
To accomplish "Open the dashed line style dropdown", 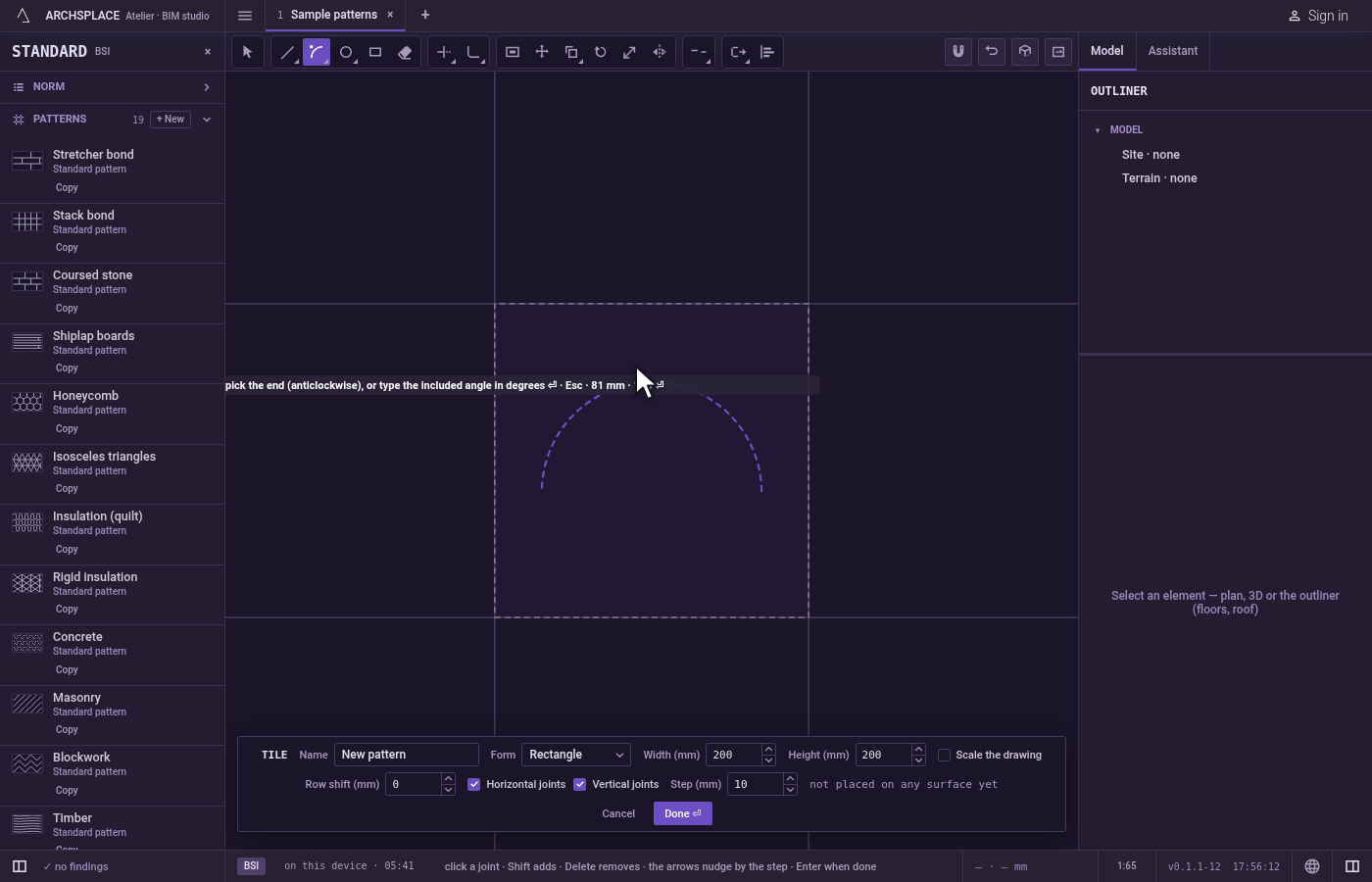I will (698, 52).
